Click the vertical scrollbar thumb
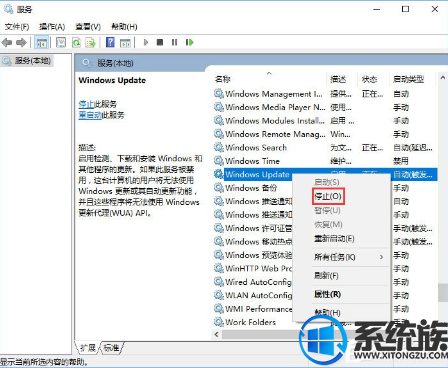The width and height of the screenshot is (448, 368). [443, 292]
